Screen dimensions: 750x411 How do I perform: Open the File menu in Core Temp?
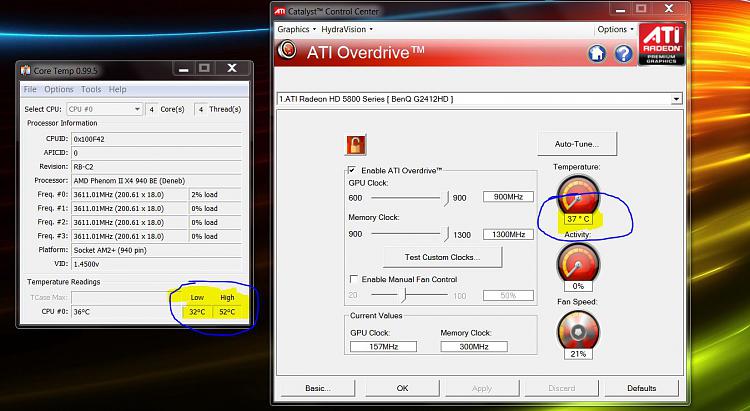tap(30, 89)
